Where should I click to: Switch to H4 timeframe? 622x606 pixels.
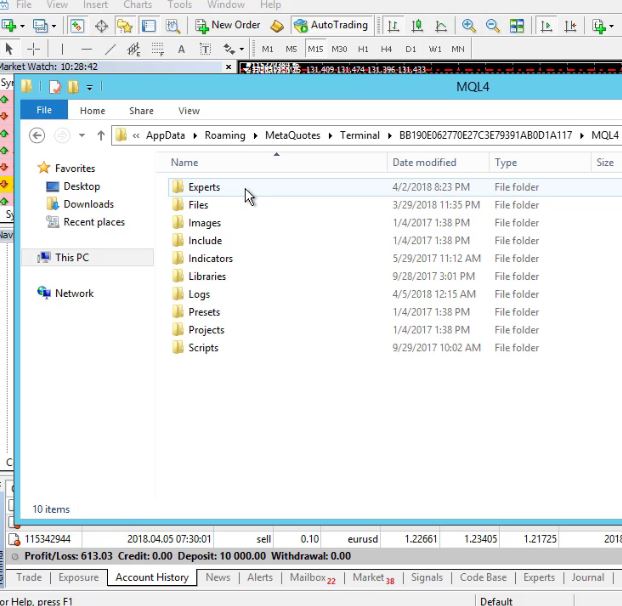[x=386, y=49]
